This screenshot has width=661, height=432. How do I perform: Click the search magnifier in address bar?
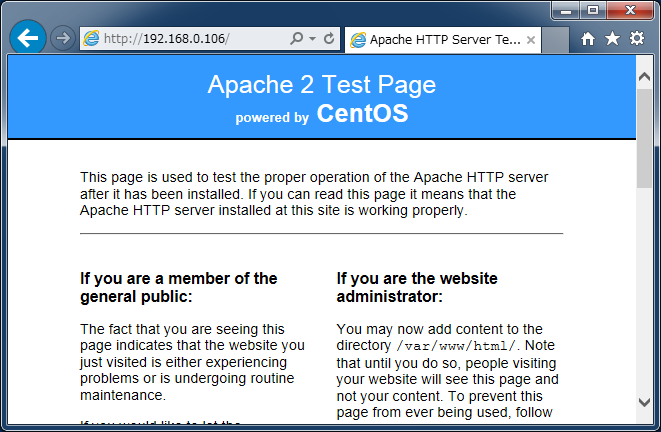coord(296,39)
